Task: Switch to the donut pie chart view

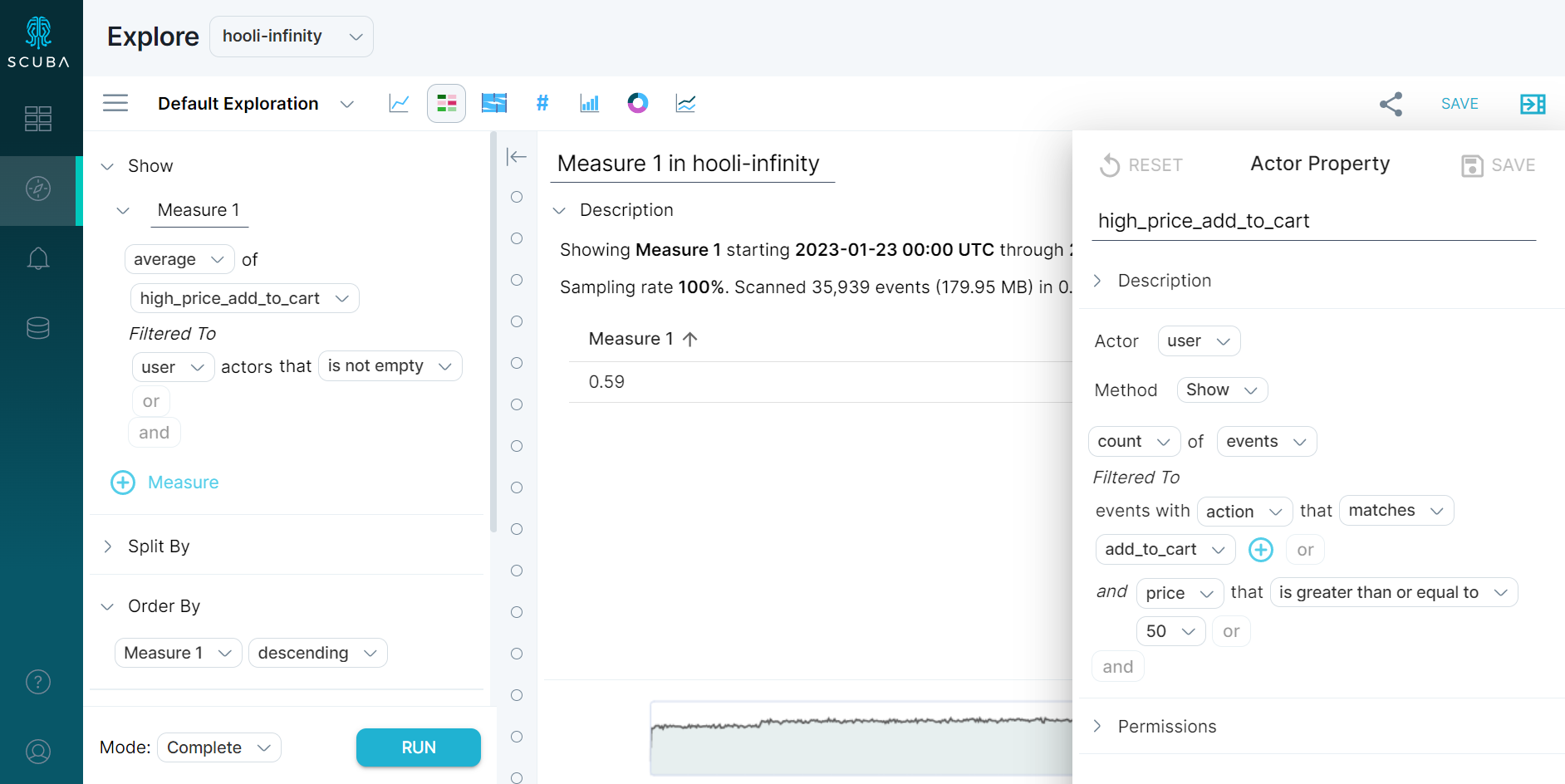Action: click(638, 103)
